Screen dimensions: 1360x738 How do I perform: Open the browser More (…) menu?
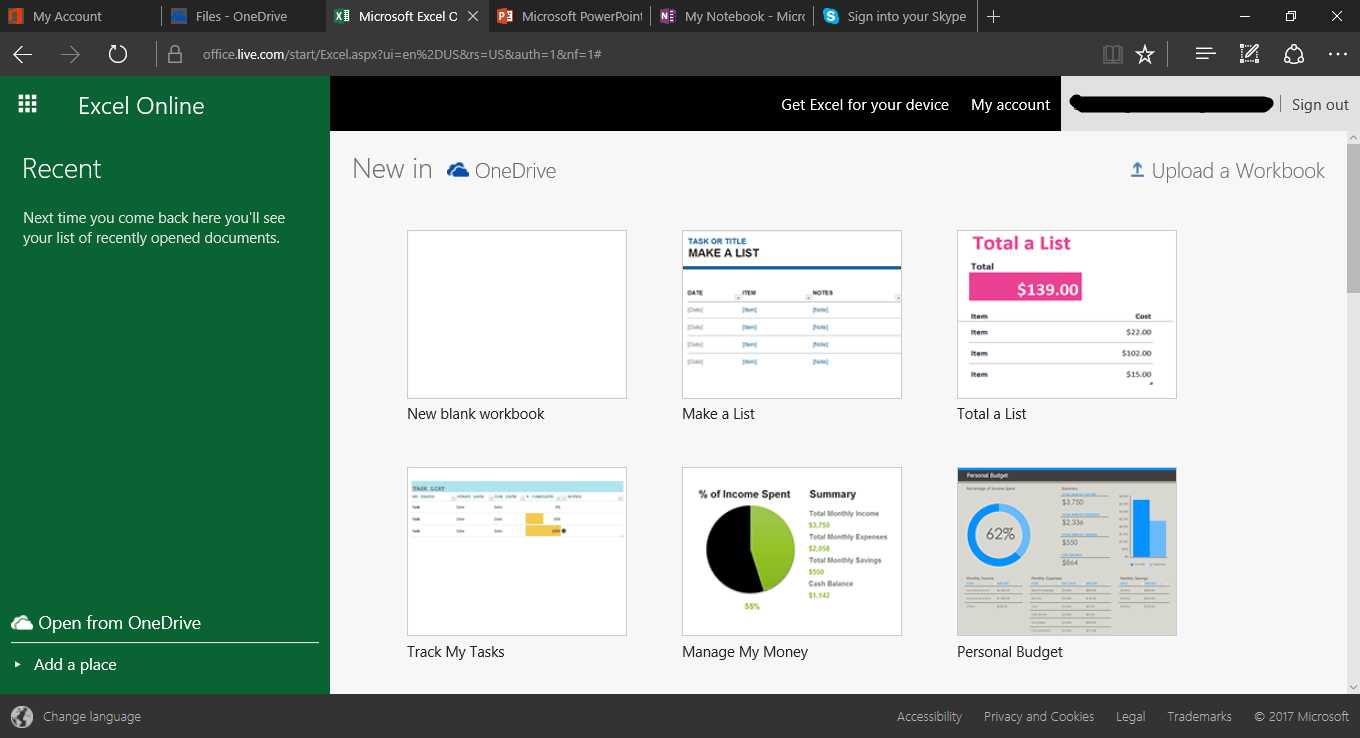1338,54
